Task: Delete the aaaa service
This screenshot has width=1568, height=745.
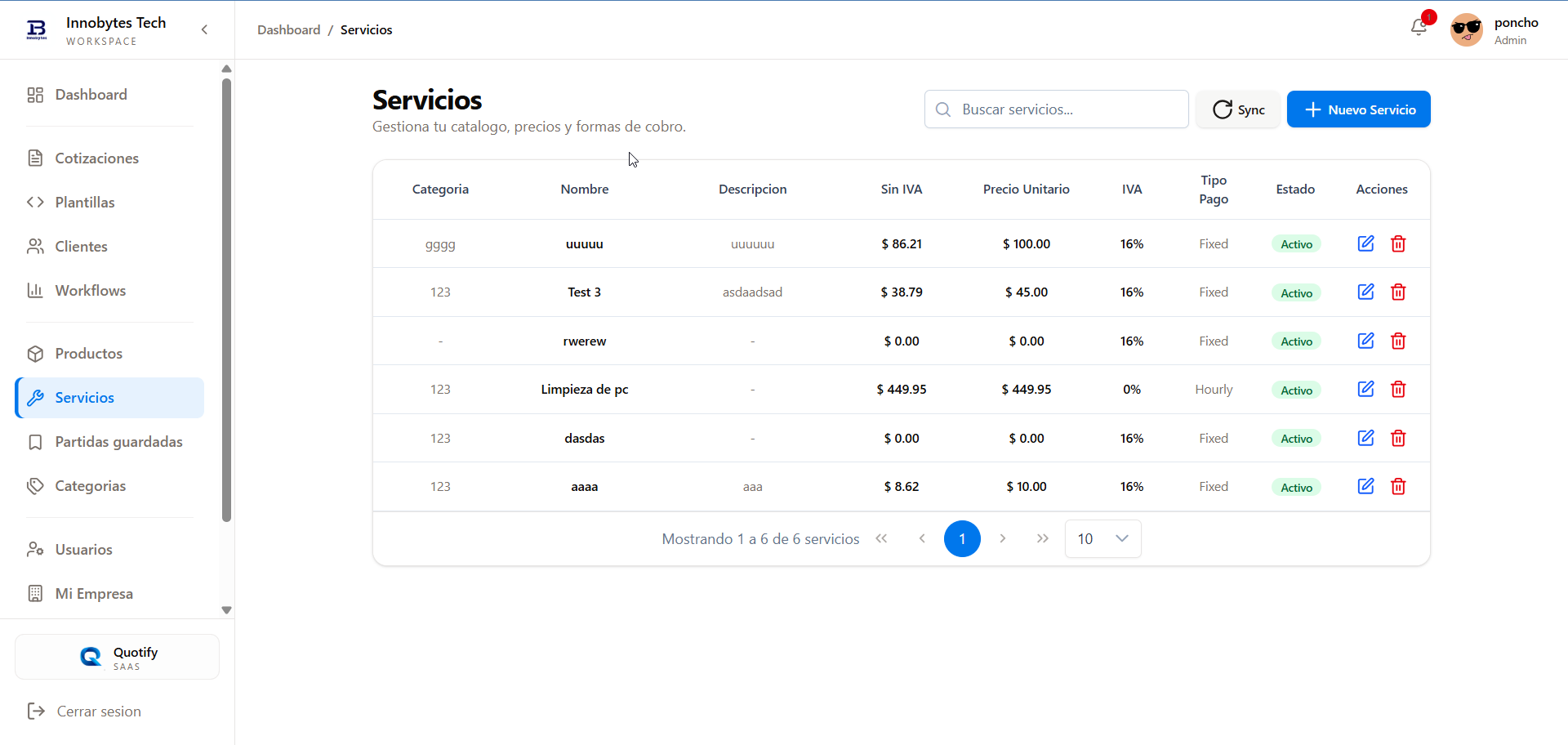Action: tap(1398, 486)
